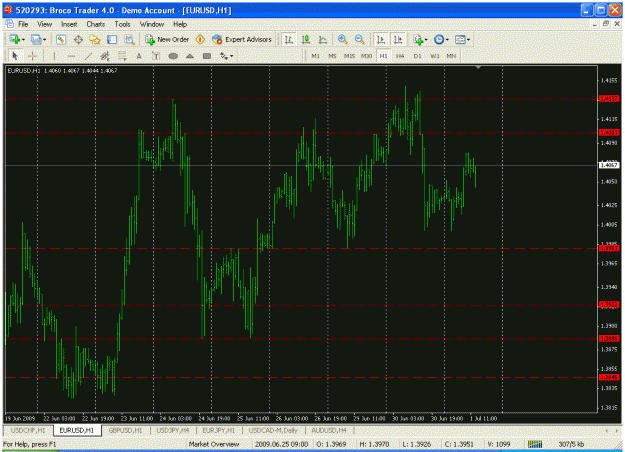Select the Text Label 'T' tool
This screenshot has width=625, height=452.
pyautogui.click(x=156, y=56)
